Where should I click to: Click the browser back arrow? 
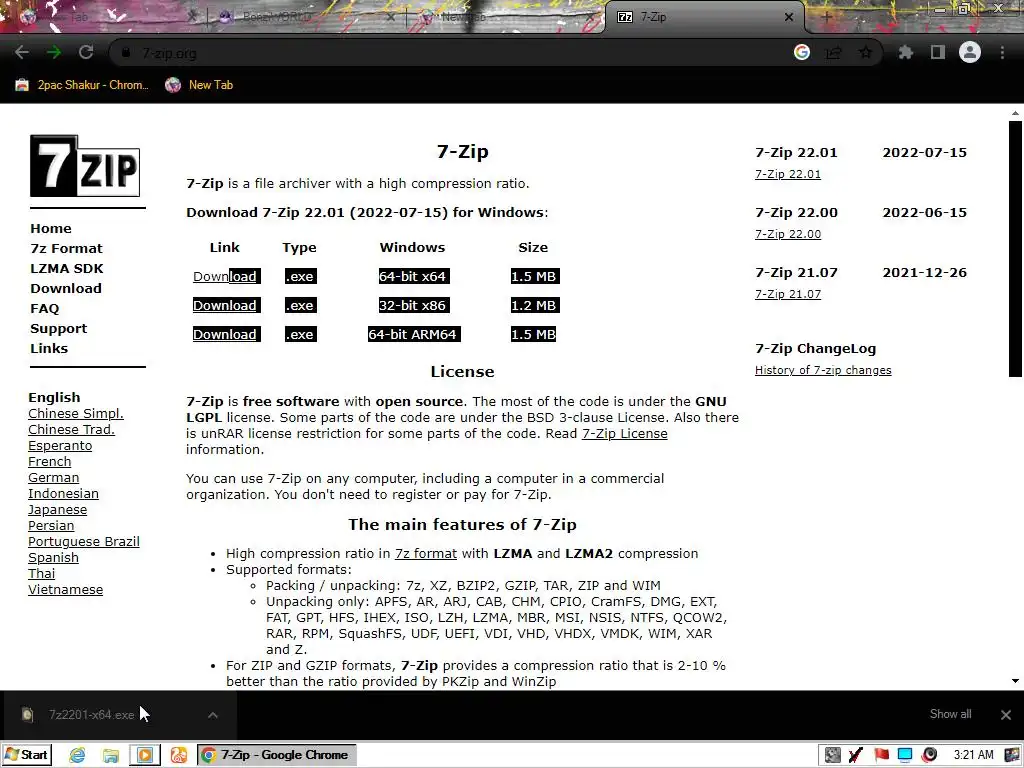point(22,52)
